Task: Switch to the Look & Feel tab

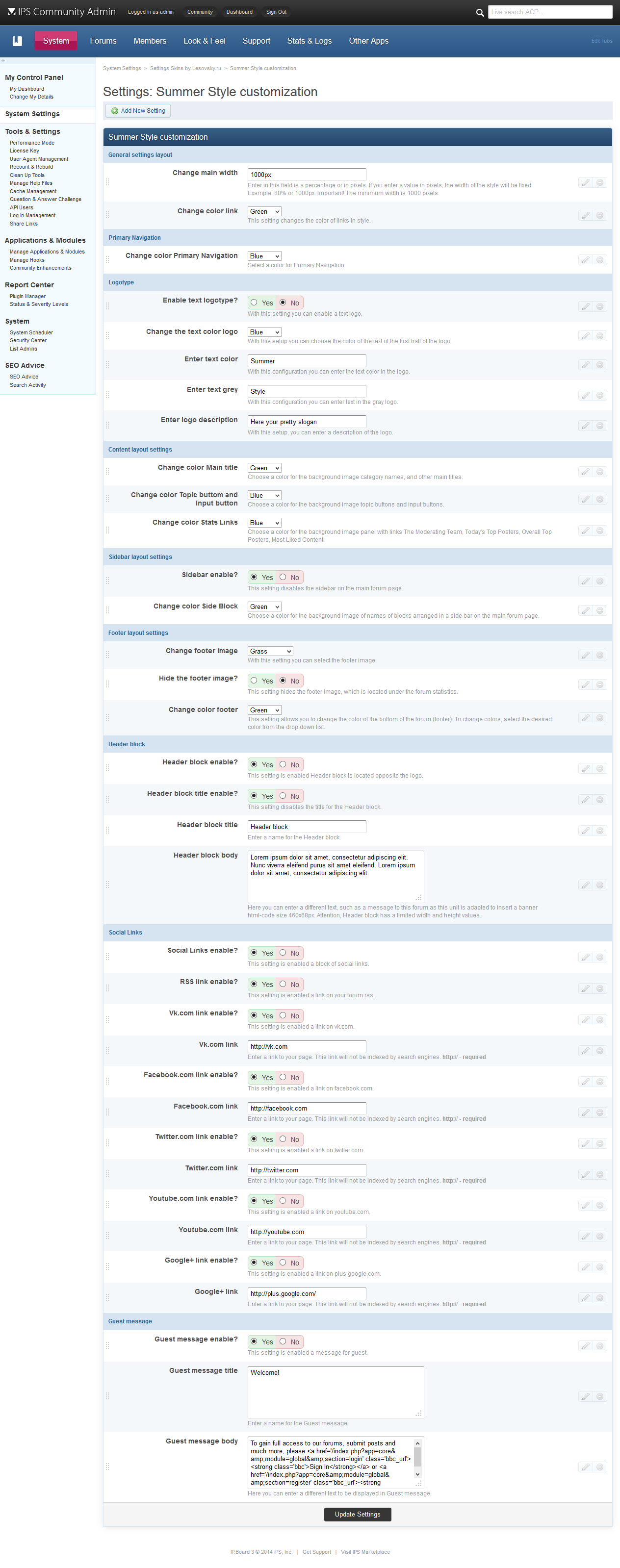Action: click(204, 41)
